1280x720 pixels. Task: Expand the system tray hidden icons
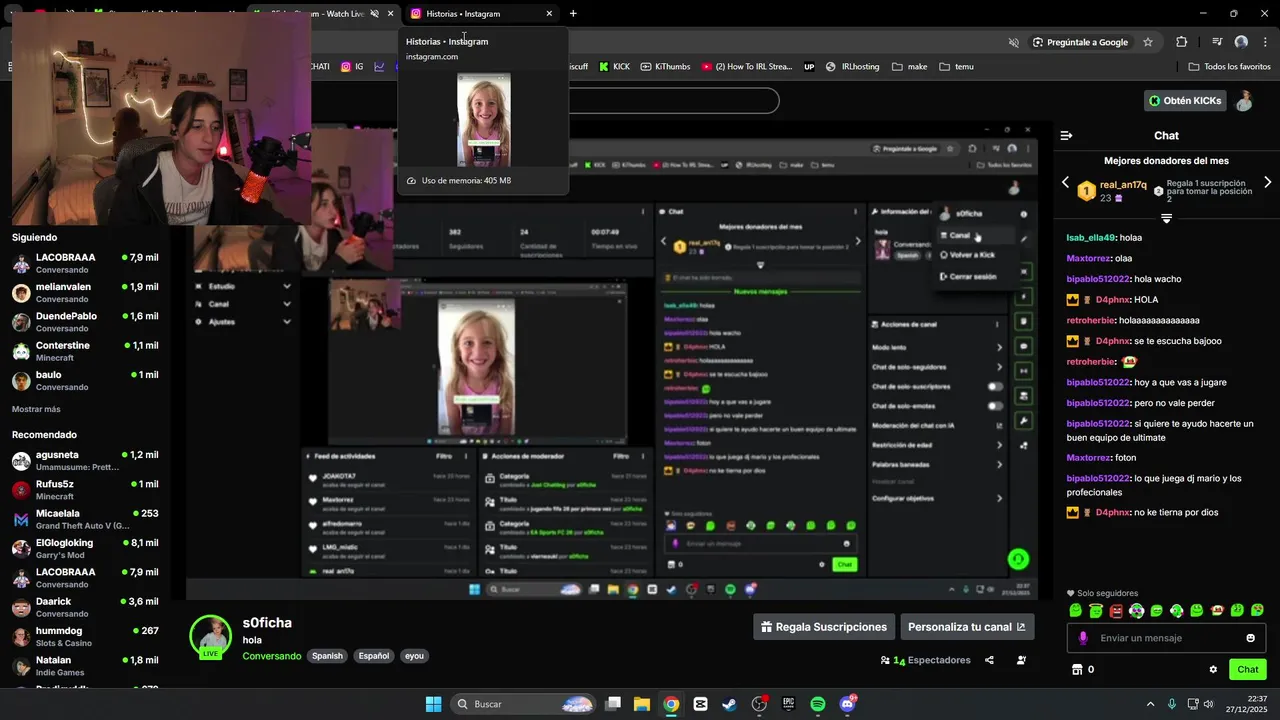point(1150,704)
